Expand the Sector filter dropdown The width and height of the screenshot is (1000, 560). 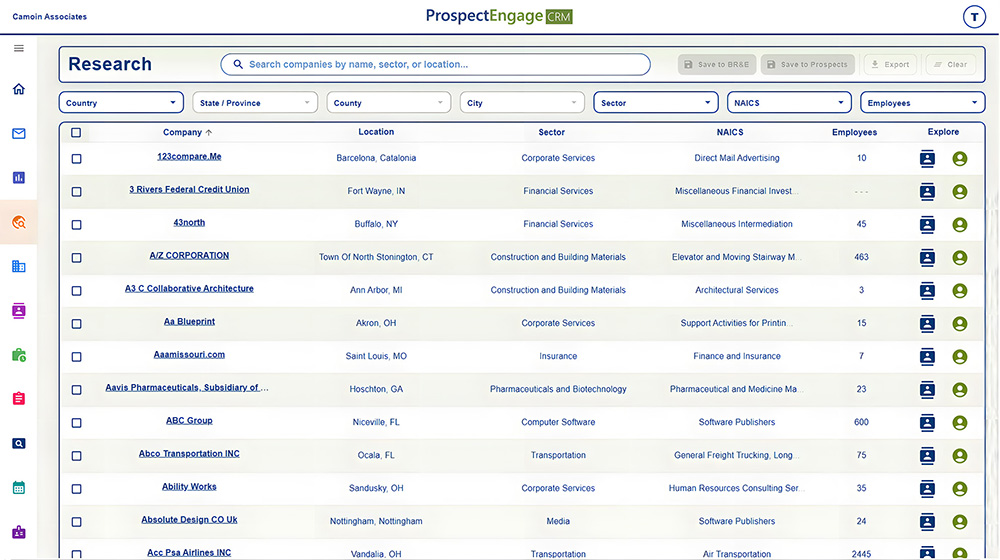(x=656, y=103)
